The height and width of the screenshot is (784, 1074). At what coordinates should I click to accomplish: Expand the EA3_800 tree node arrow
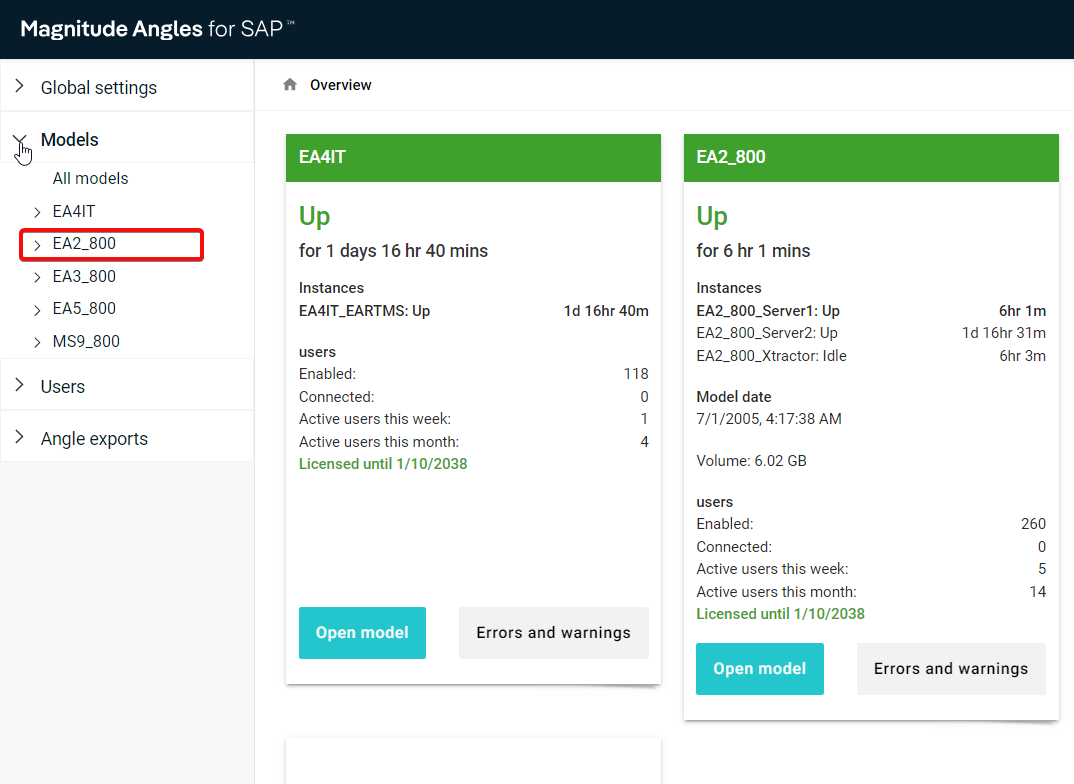37,277
